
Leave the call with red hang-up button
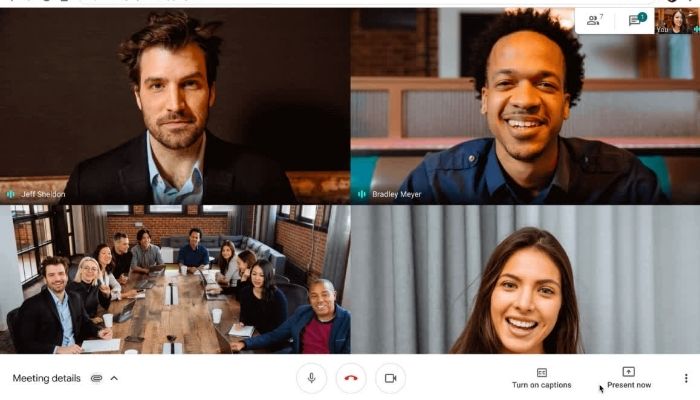[x=351, y=378]
